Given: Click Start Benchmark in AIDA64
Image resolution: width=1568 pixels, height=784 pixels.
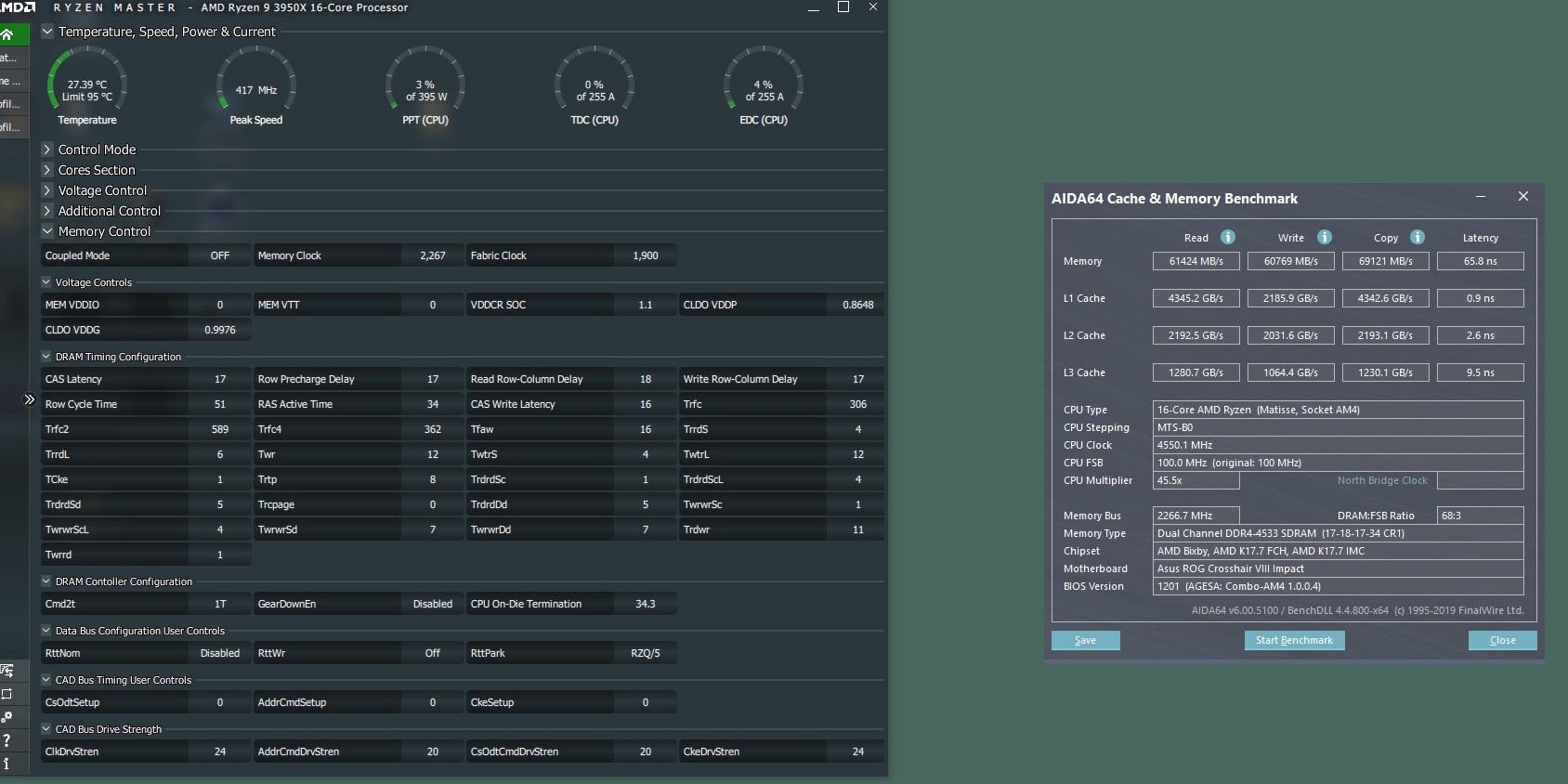Looking at the screenshot, I should pos(1294,640).
